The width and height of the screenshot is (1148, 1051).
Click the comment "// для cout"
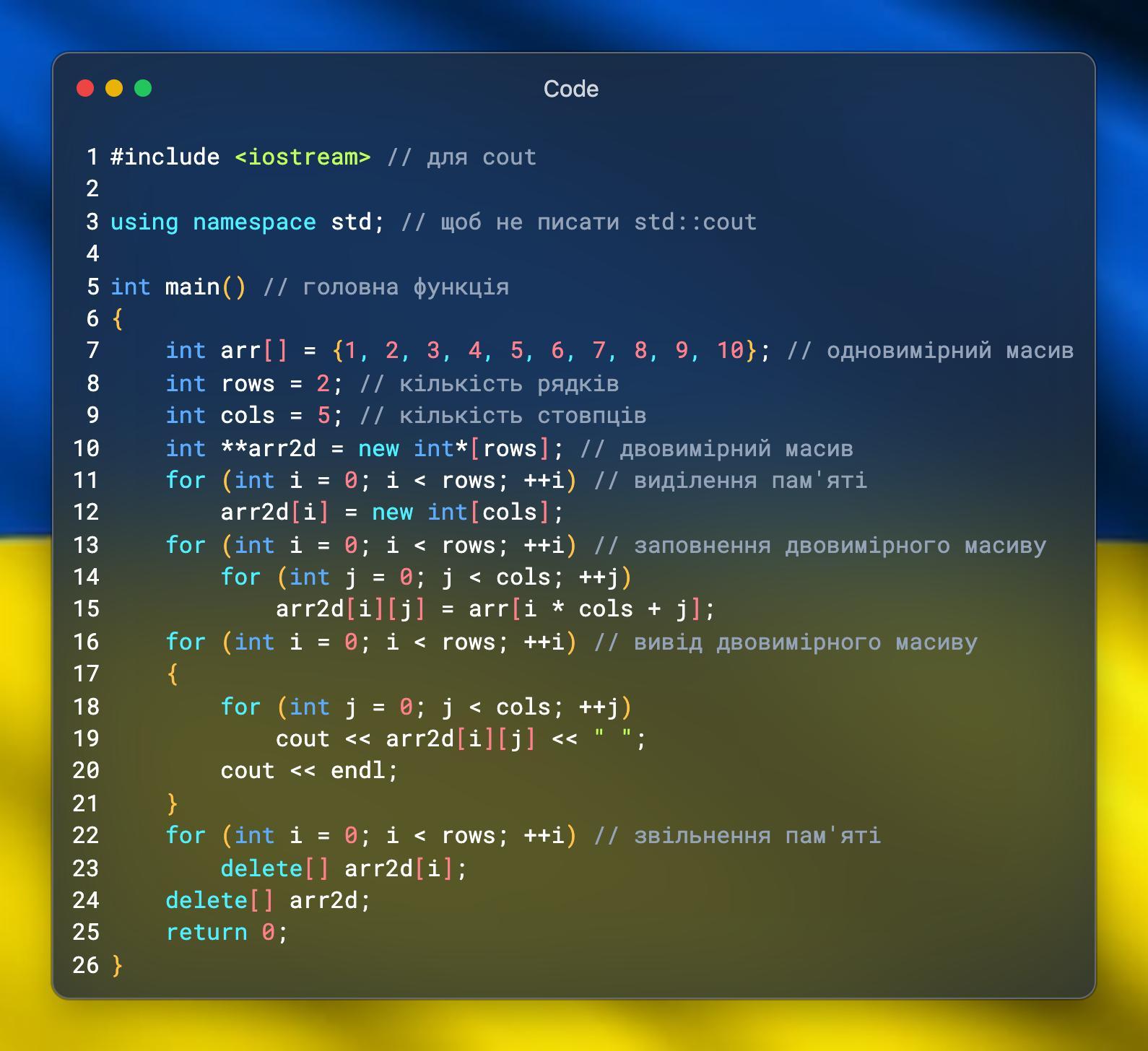(x=461, y=157)
